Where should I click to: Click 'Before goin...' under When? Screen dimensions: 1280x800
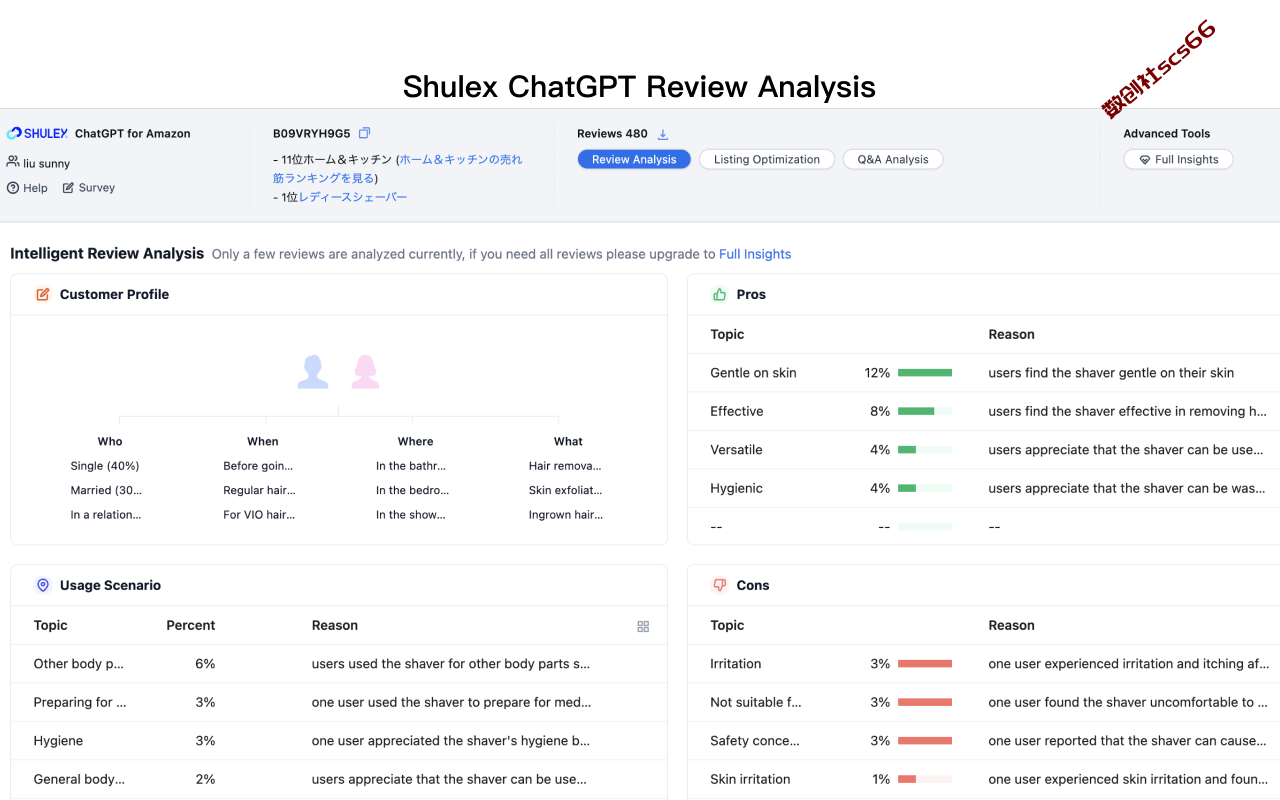coord(258,466)
